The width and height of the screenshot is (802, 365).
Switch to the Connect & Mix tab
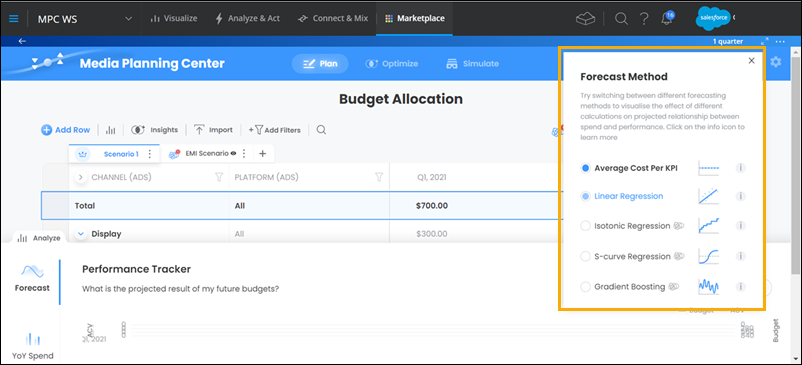tap(333, 18)
